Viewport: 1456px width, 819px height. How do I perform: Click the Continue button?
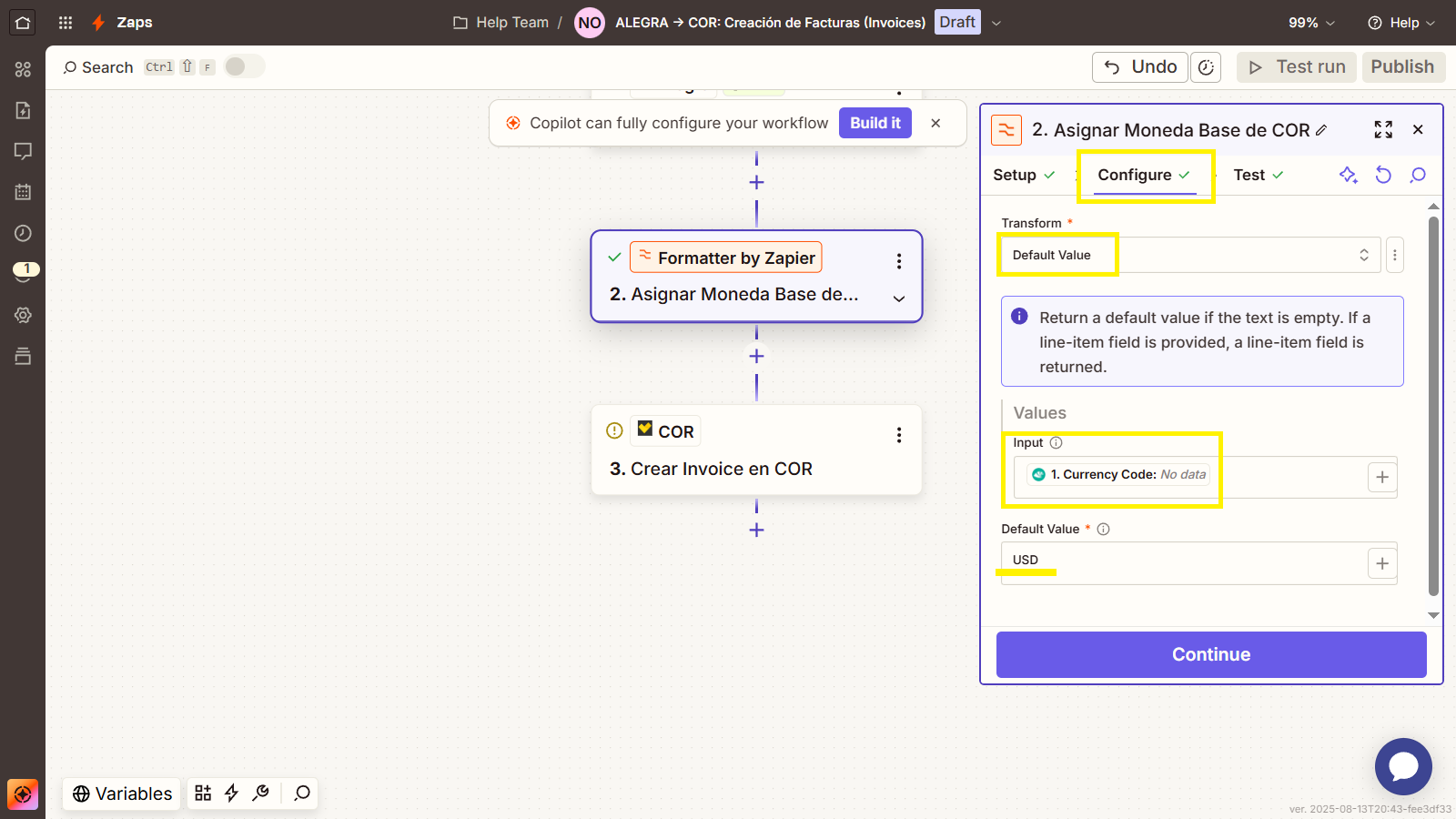(x=1211, y=654)
